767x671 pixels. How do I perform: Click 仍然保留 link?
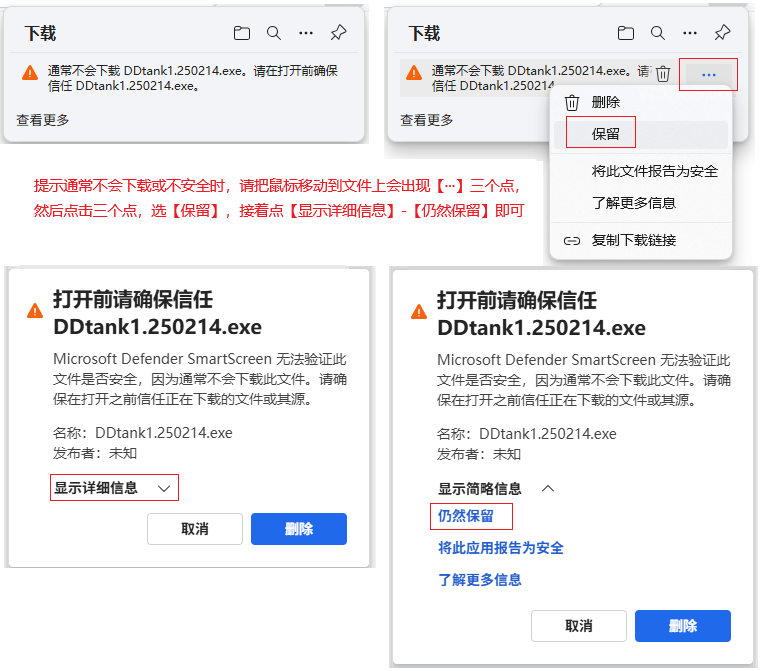click(x=466, y=516)
